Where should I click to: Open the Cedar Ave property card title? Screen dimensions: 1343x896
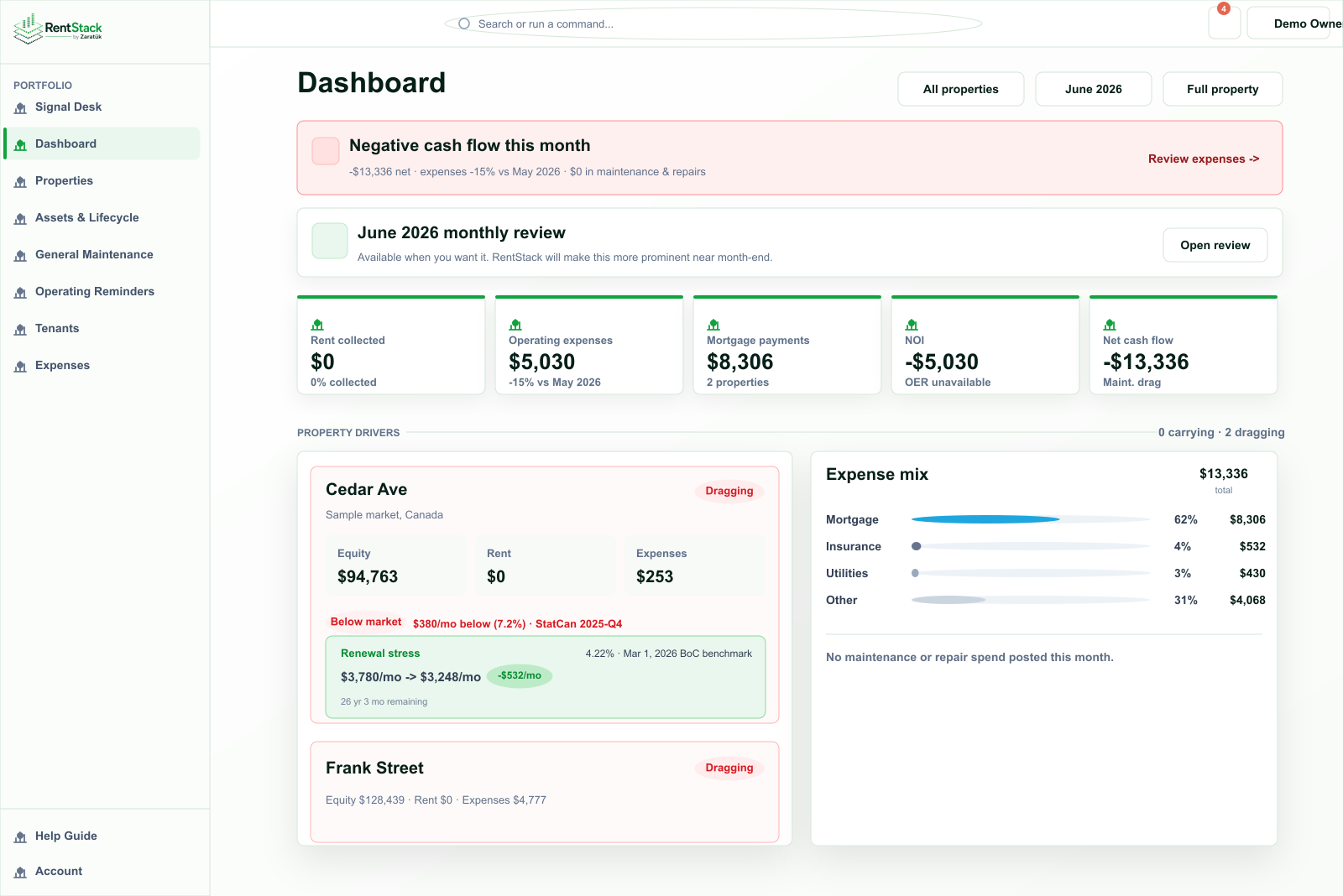point(367,489)
